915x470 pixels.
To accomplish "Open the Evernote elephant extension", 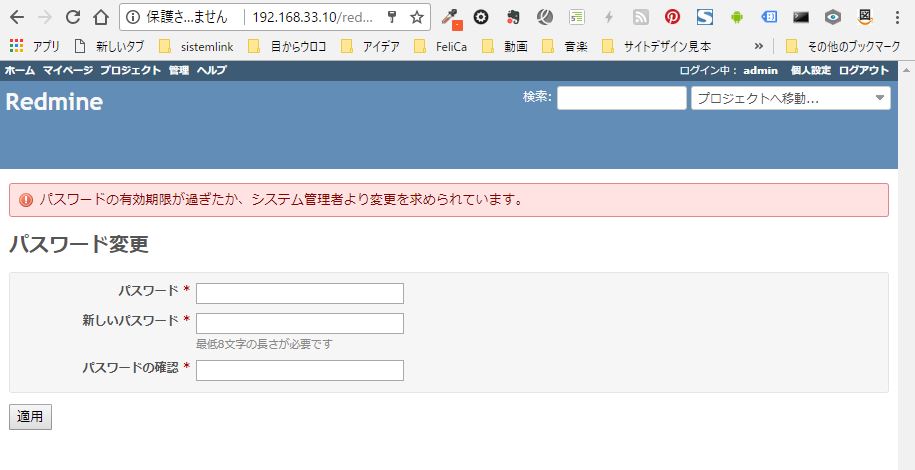I will pyautogui.click(x=513, y=17).
